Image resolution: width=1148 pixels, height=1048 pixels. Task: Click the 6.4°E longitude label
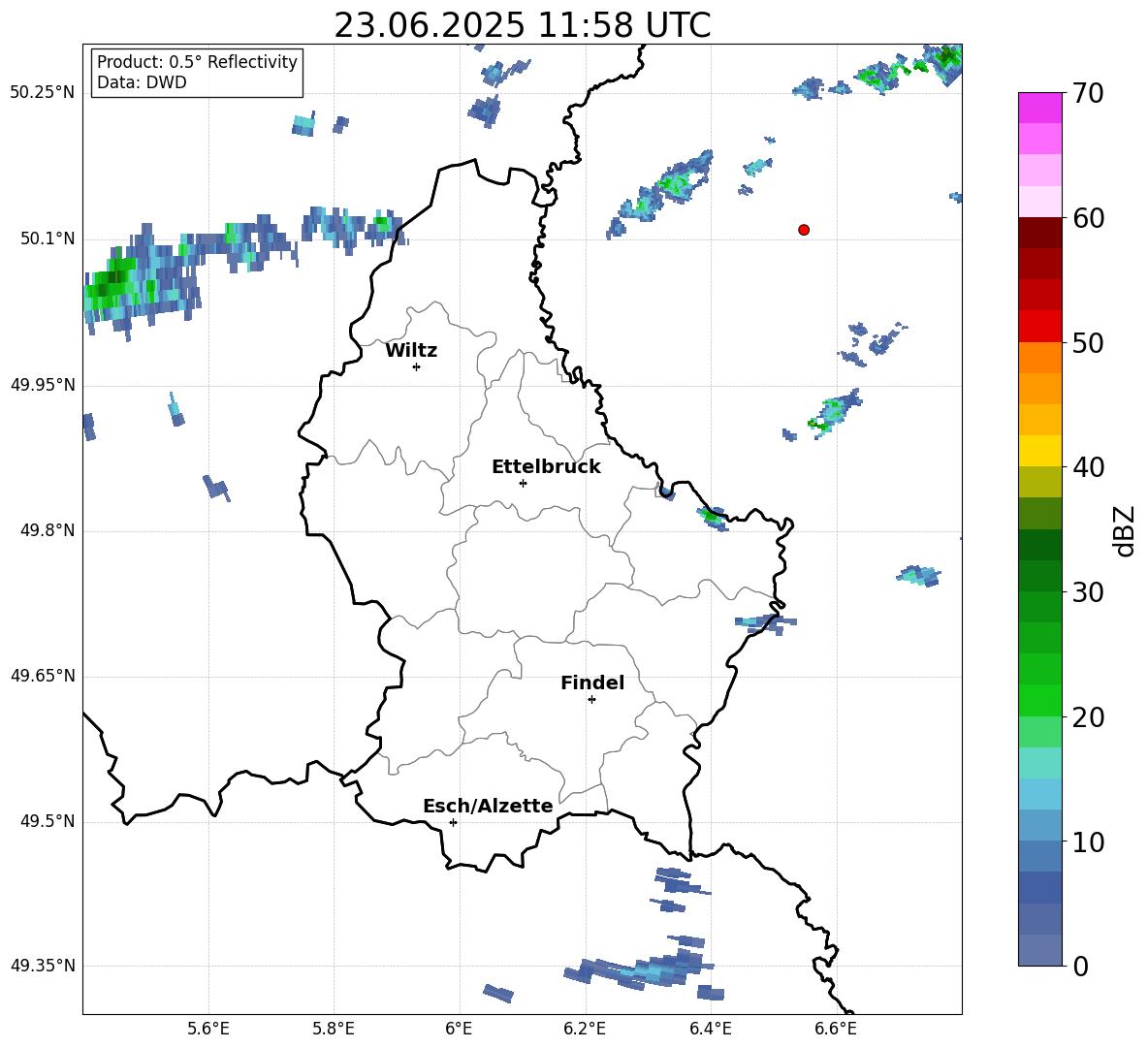click(710, 1030)
